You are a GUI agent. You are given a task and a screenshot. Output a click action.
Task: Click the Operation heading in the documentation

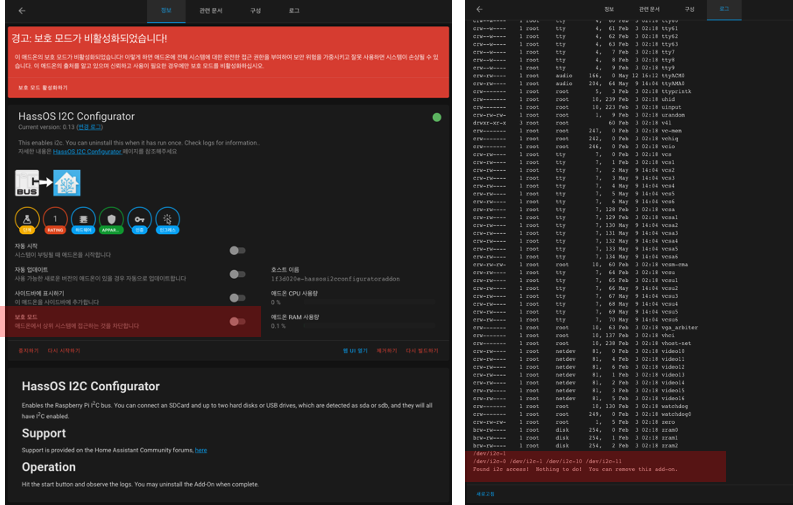[49, 467]
